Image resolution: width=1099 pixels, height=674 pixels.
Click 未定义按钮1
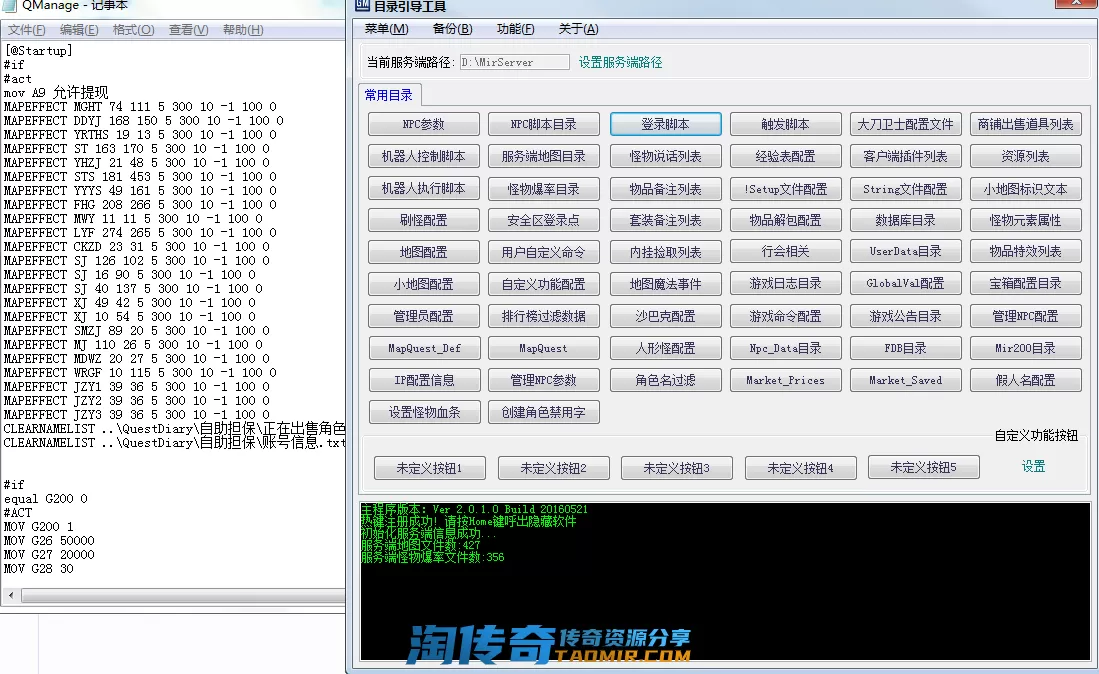point(430,468)
